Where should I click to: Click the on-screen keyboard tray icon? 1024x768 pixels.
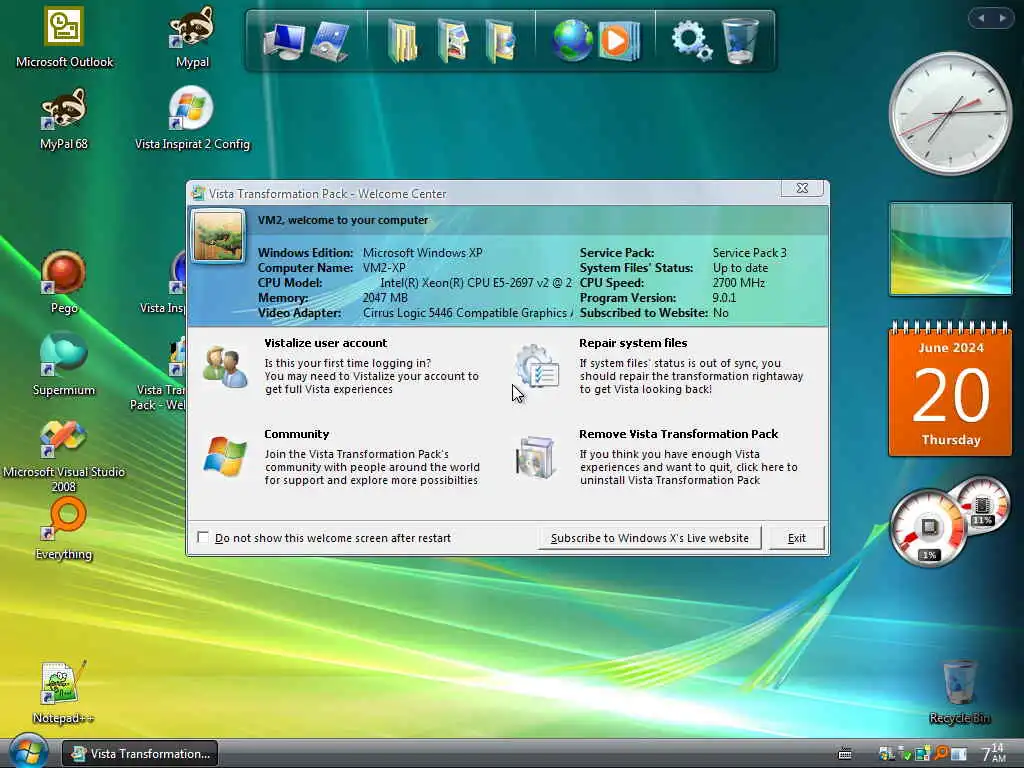tap(844, 754)
